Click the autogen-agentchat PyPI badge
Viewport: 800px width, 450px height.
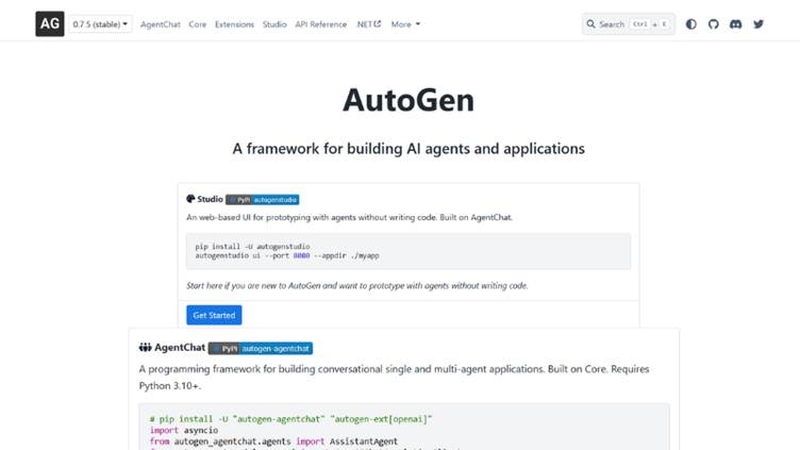point(260,348)
